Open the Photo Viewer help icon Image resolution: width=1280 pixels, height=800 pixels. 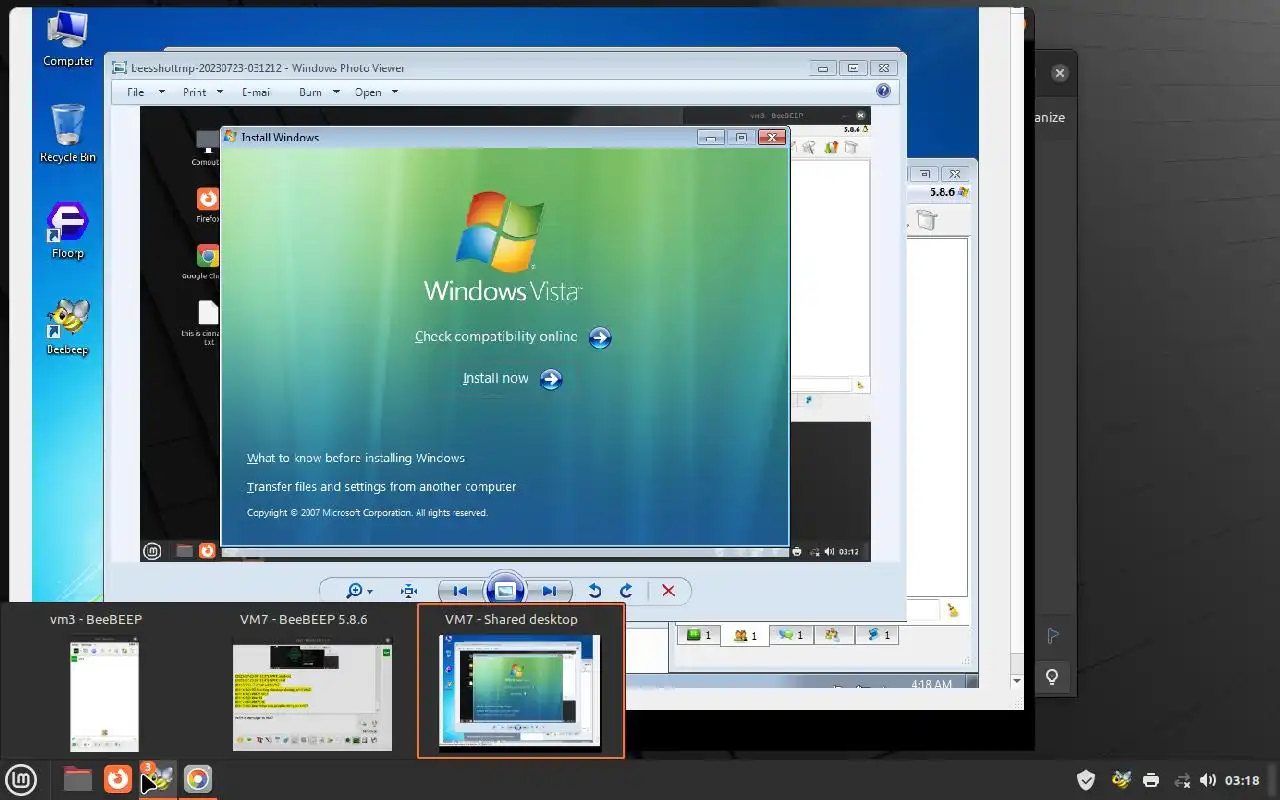pos(883,91)
